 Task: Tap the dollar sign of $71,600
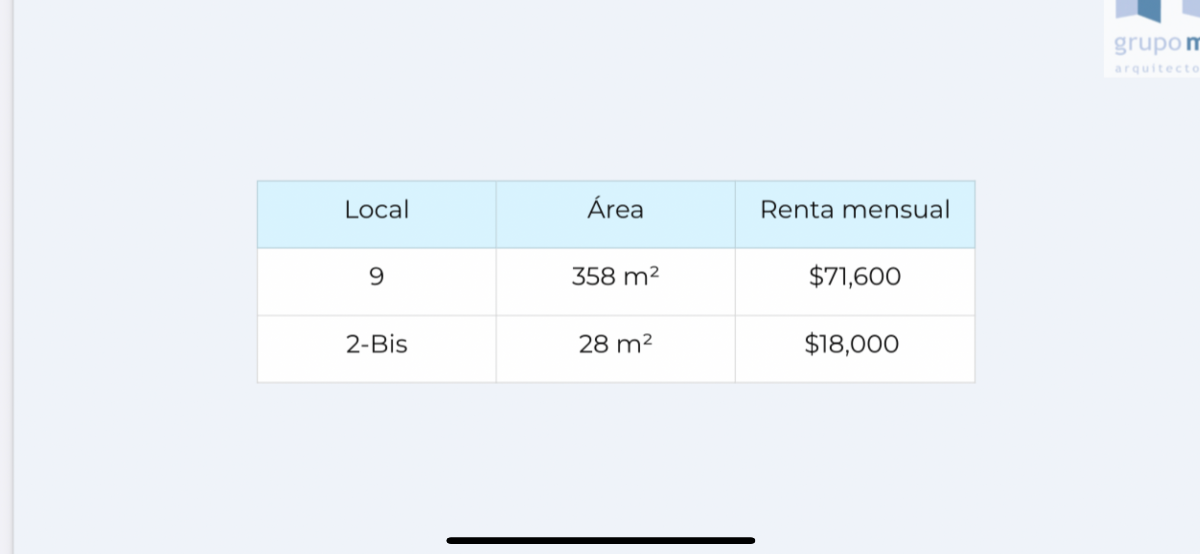click(x=814, y=277)
